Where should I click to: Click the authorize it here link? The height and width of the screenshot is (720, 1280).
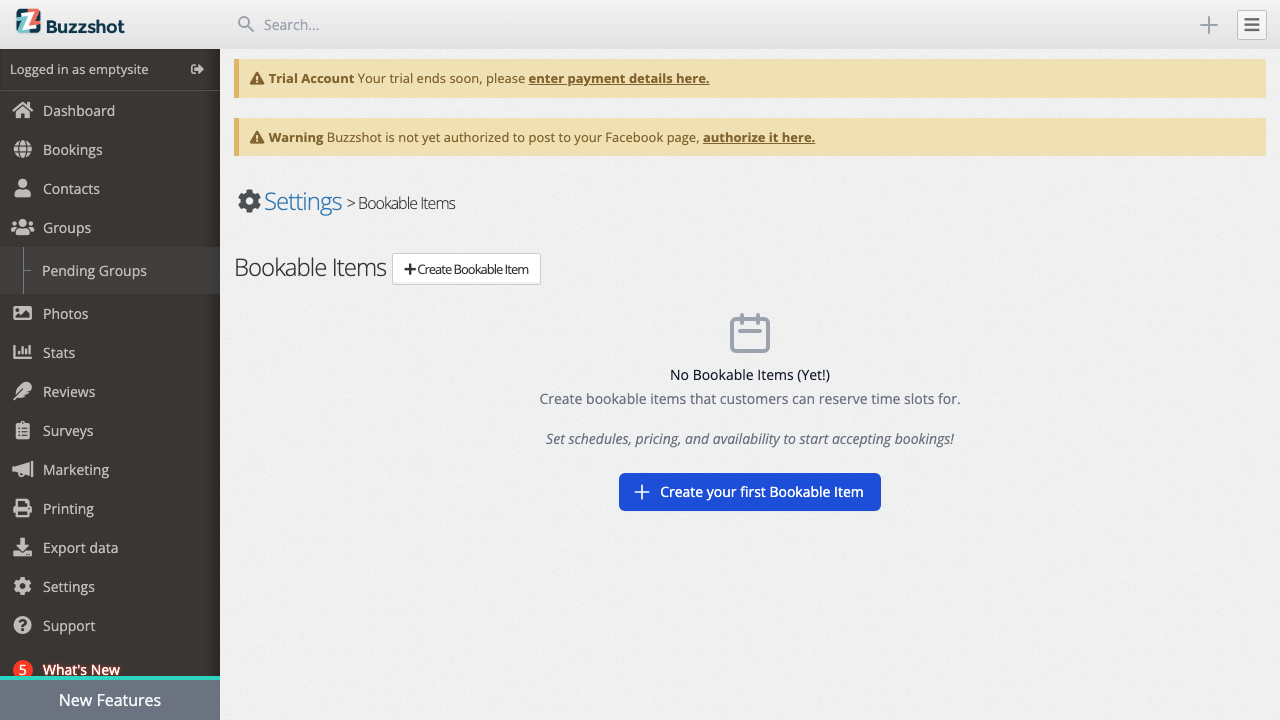coord(758,137)
